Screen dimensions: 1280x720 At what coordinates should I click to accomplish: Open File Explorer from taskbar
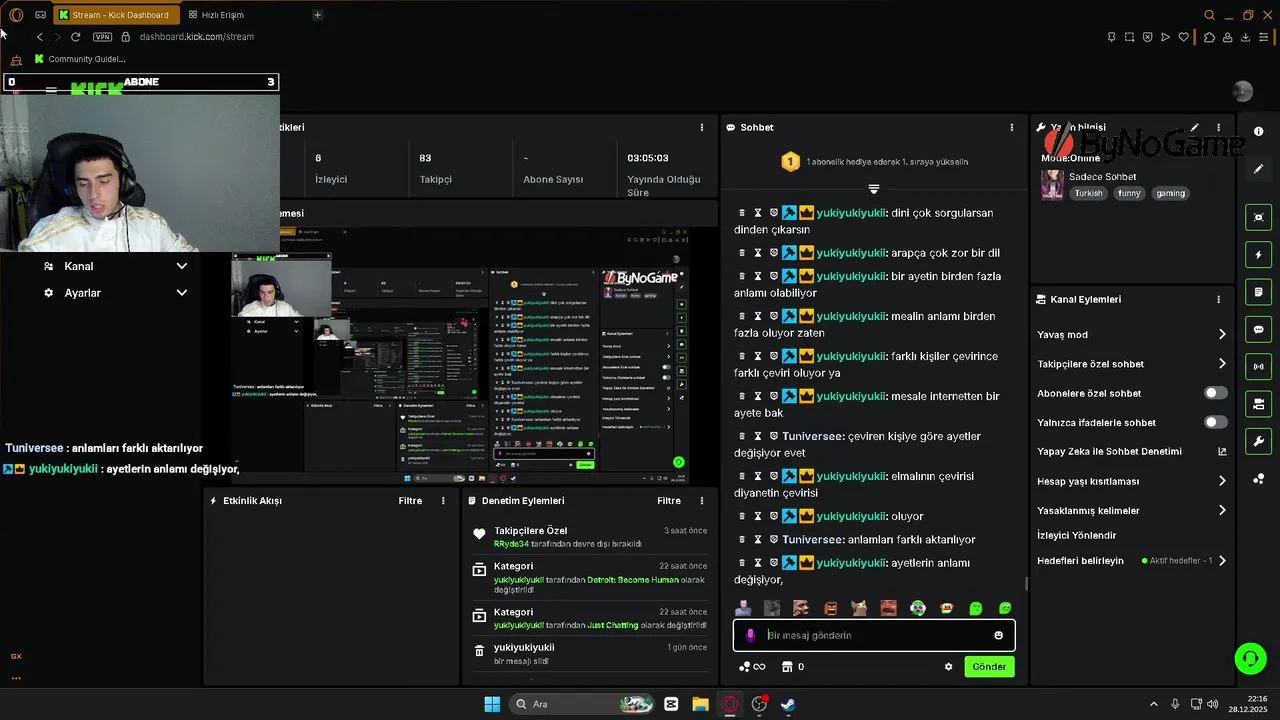(700, 704)
